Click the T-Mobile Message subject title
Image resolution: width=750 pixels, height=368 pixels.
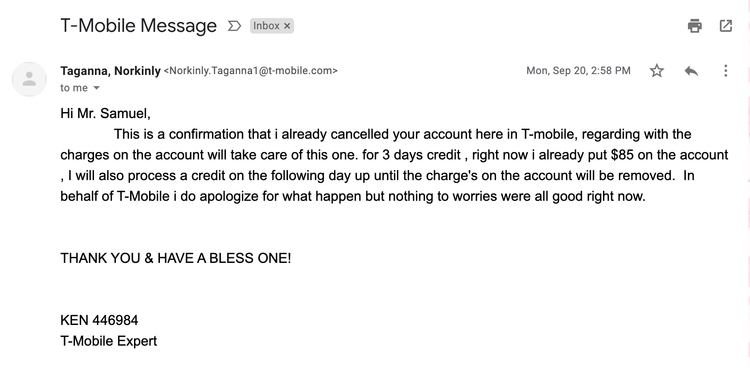[x=138, y=25]
